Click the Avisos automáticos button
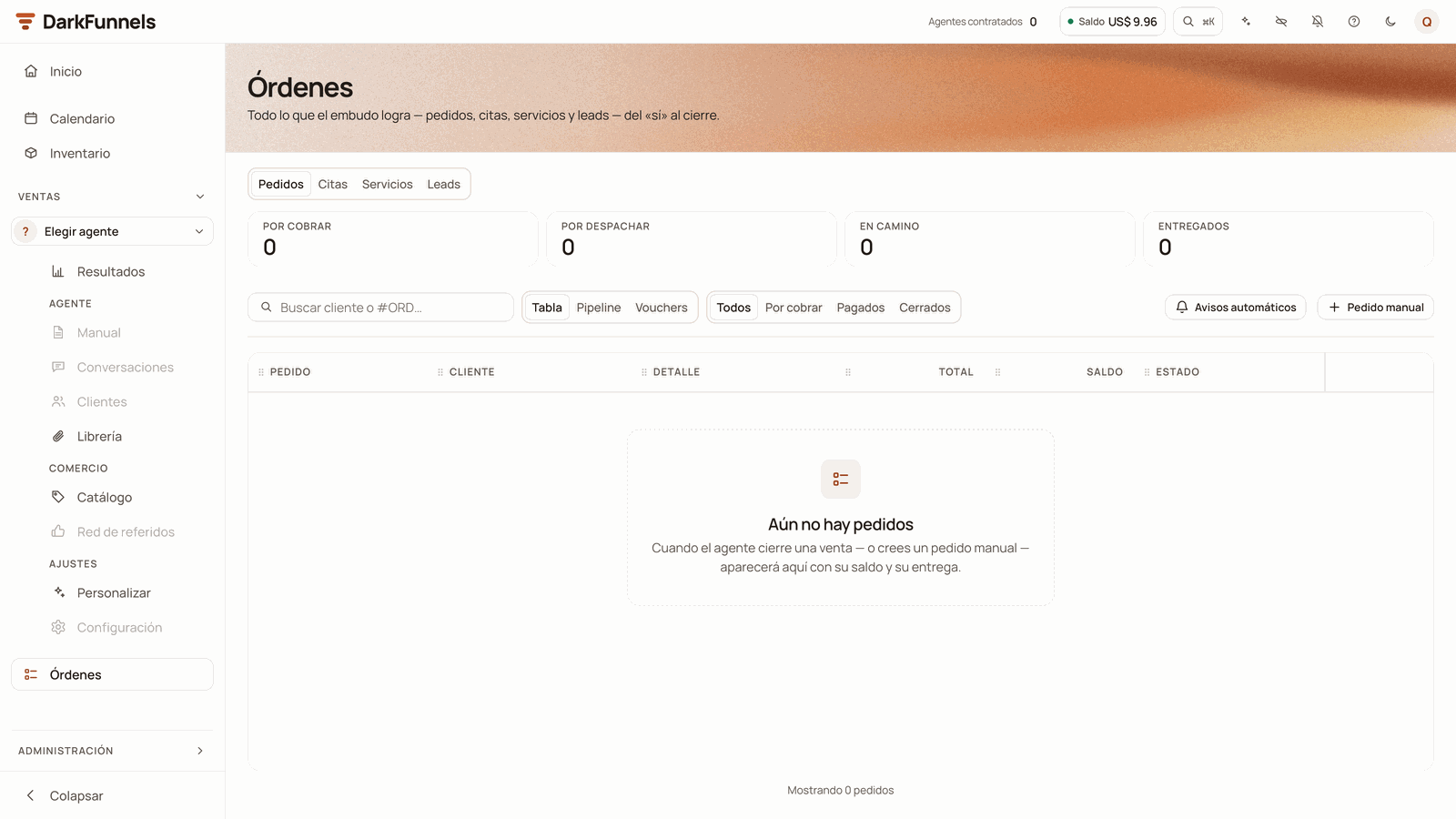1456x819 pixels. click(x=1236, y=308)
